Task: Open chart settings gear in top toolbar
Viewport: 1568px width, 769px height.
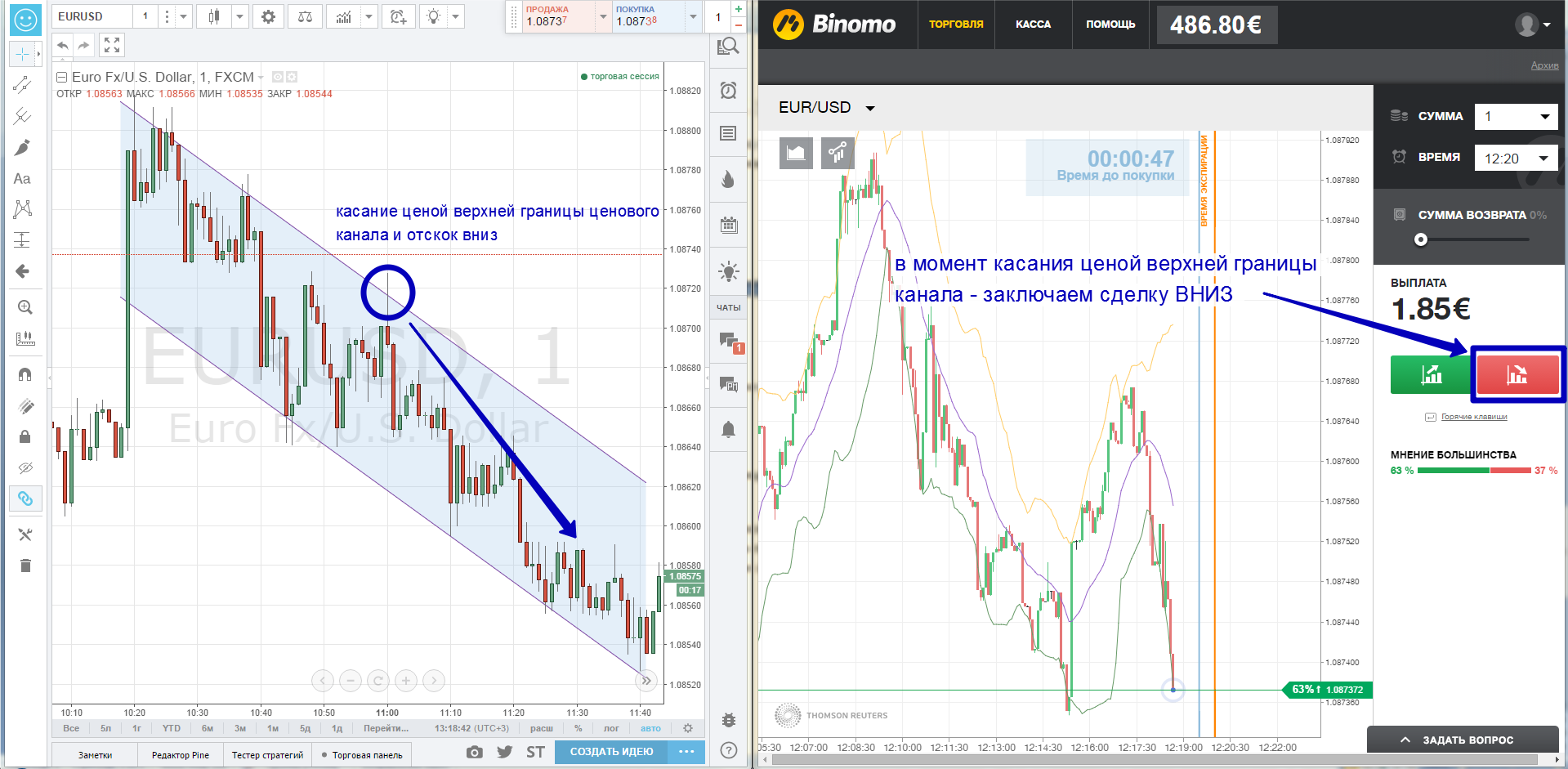Action: [x=268, y=16]
